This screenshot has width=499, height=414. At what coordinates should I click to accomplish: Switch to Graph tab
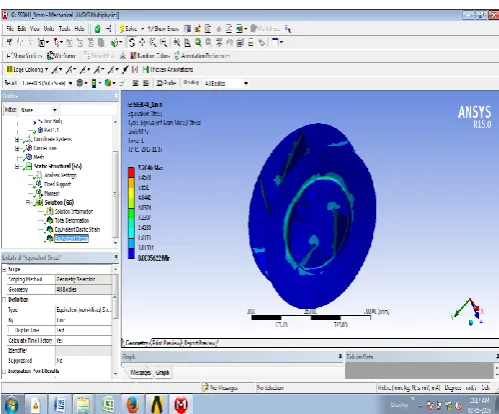(163, 373)
